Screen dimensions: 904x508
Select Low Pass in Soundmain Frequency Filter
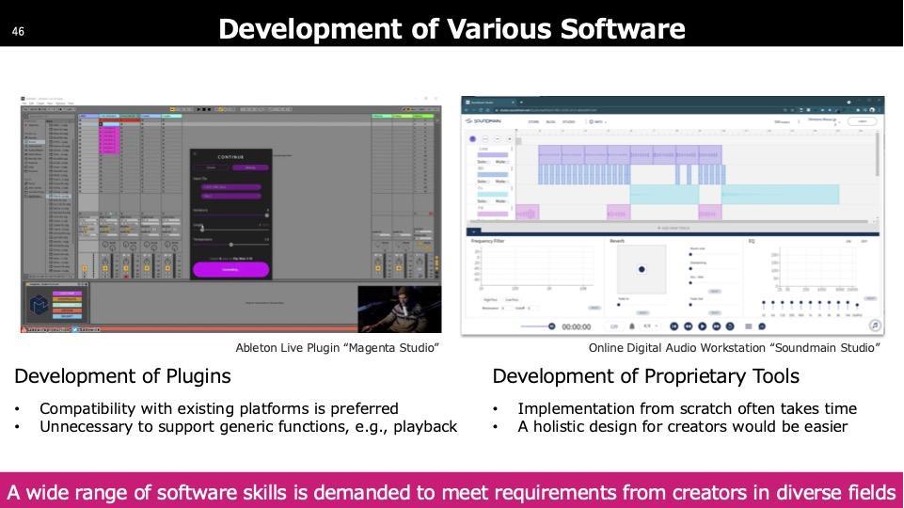(x=511, y=300)
